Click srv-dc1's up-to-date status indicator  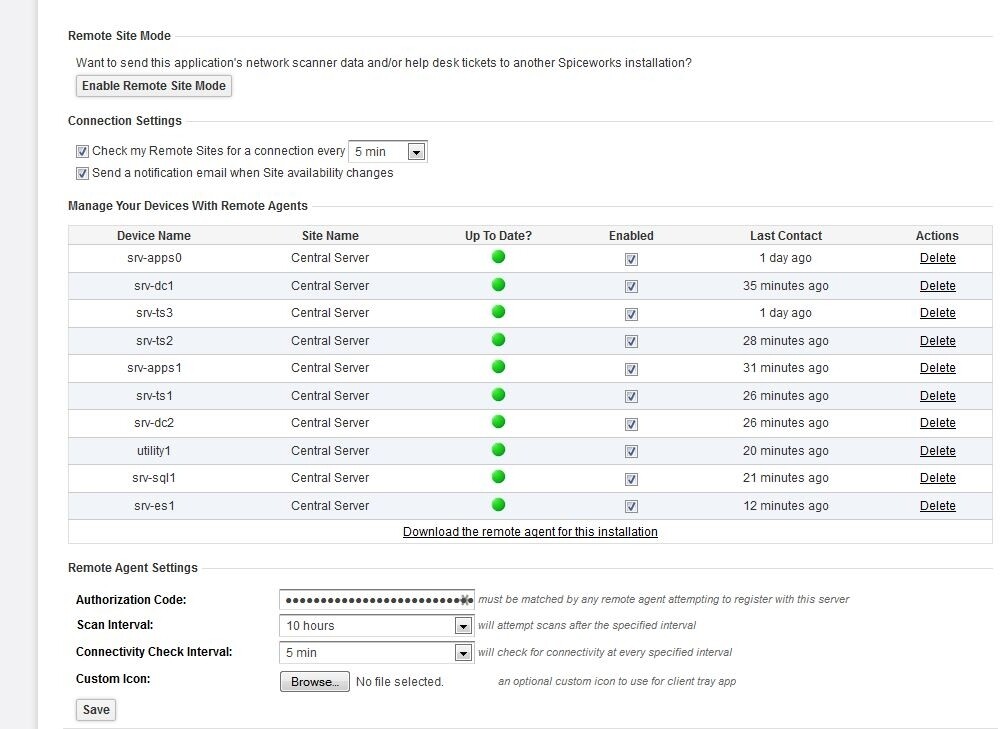pos(497,285)
